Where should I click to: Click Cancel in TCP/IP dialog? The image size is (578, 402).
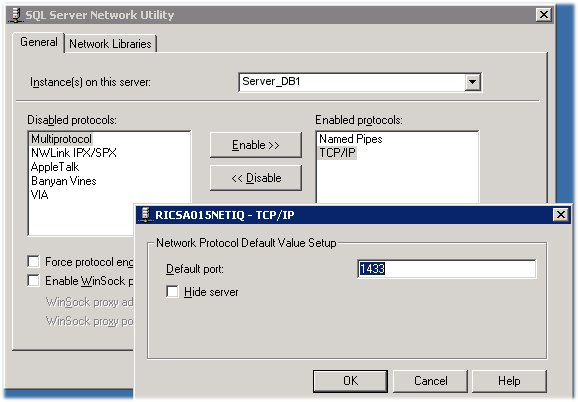(431, 381)
